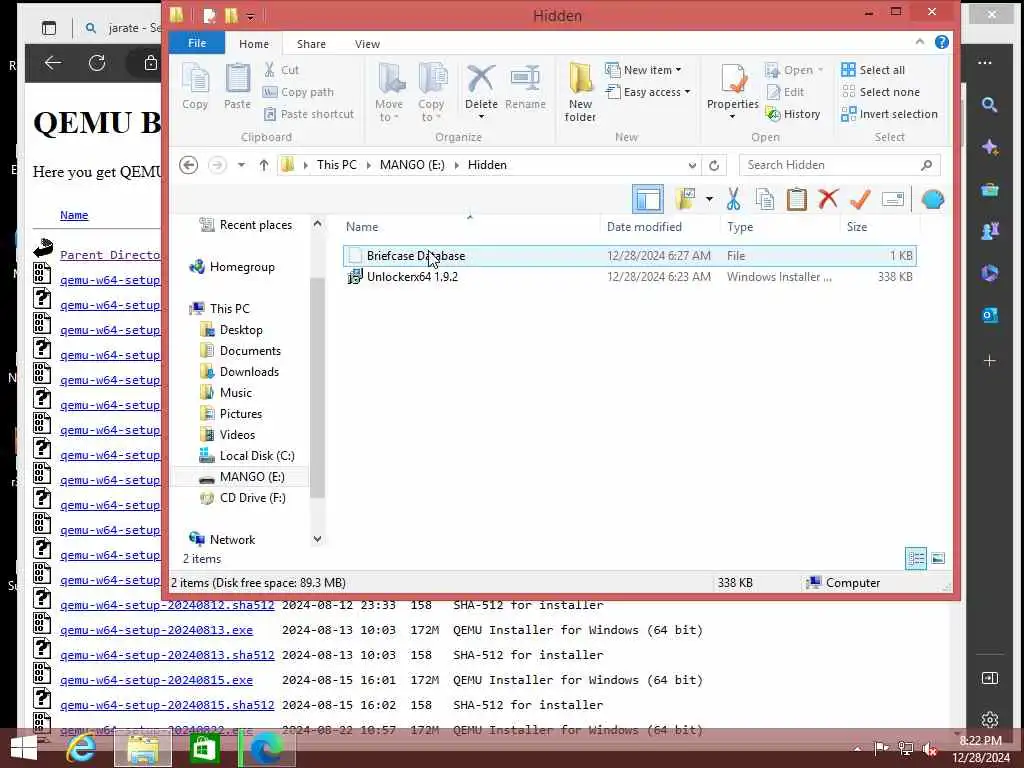Image resolution: width=1024 pixels, height=768 pixels.
Task: Open the folder options dropdown arrow in the classic toolbar
Action: click(709, 199)
